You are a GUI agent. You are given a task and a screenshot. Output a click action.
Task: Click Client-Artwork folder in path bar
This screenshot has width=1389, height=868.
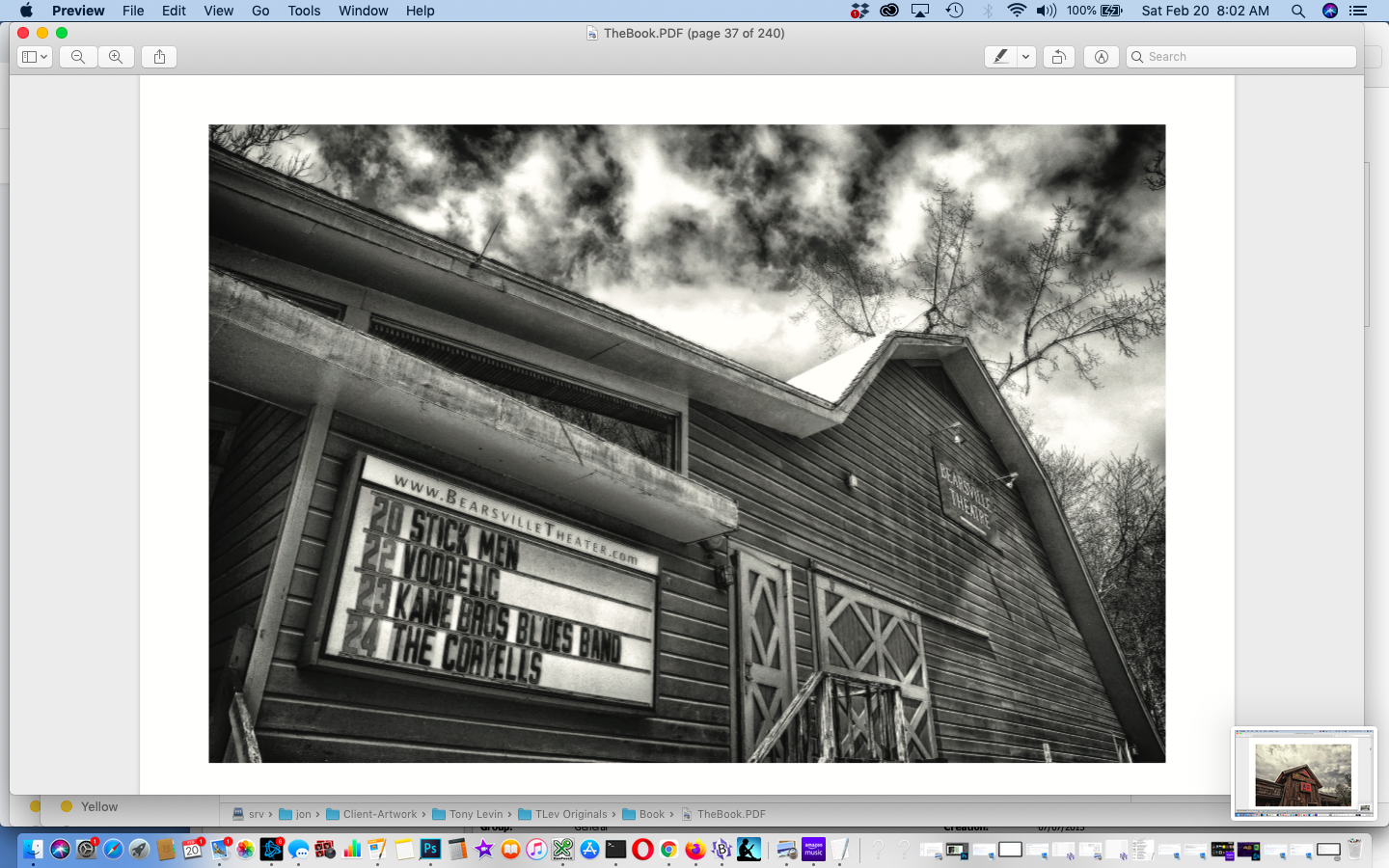371,814
